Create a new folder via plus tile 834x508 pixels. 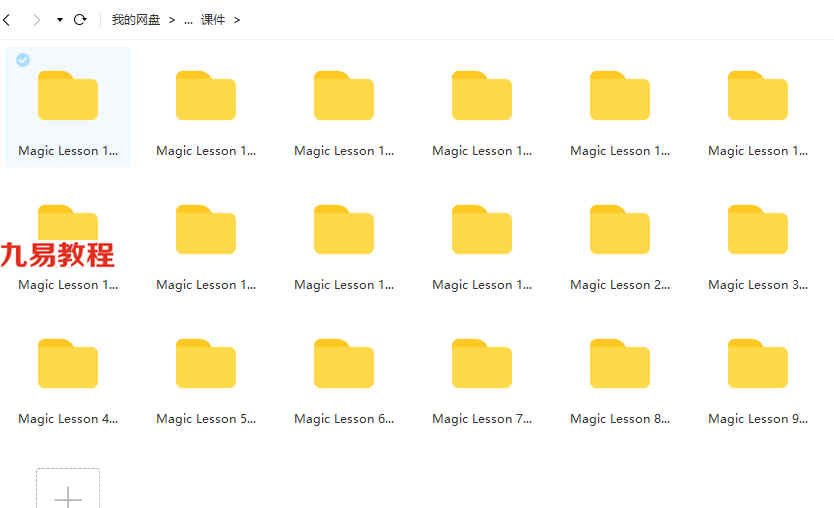click(x=68, y=488)
